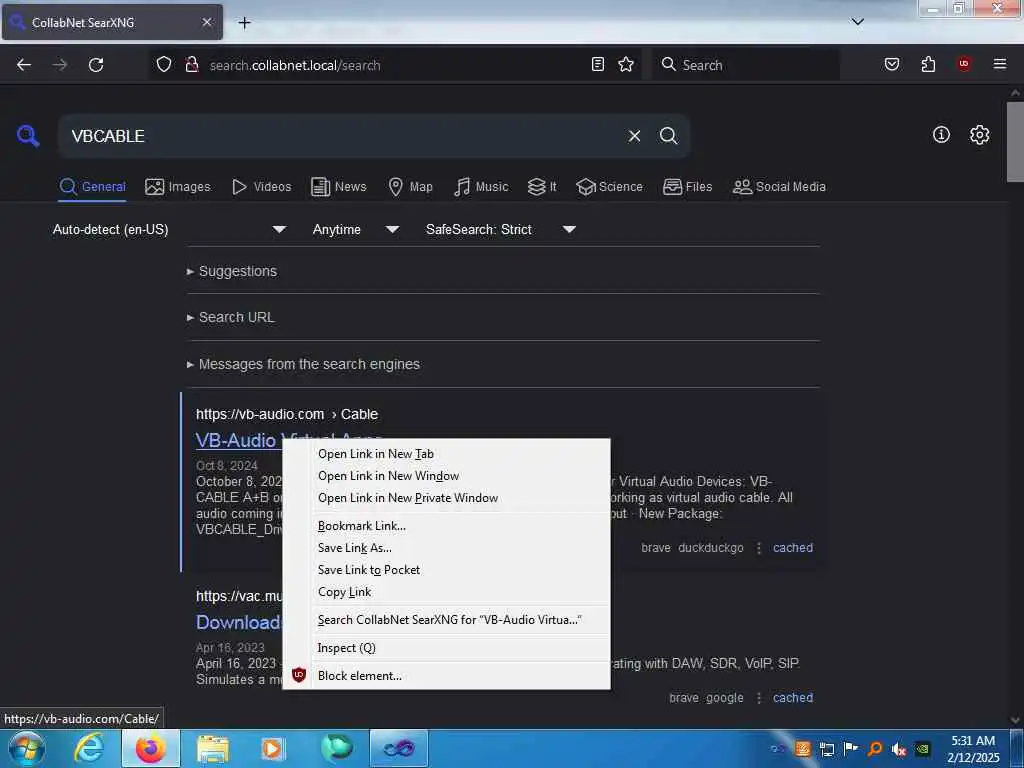Choose Save Link As... menu entry
The image size is (1024, 768).
click(447, 548)
